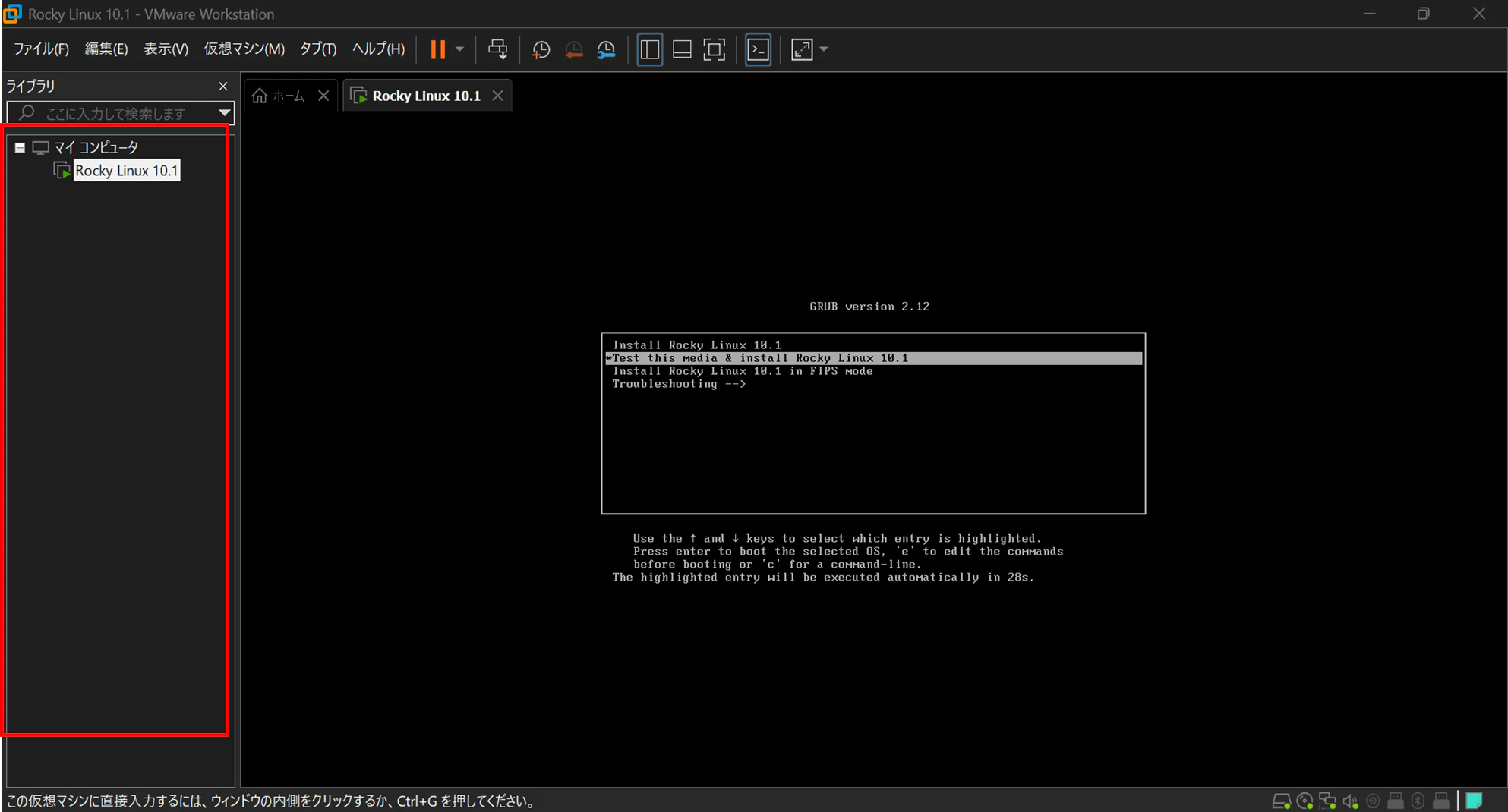1508x812 pixels.
Task: Open the library search filter dropdown
Action: click(x=225, y=113)
